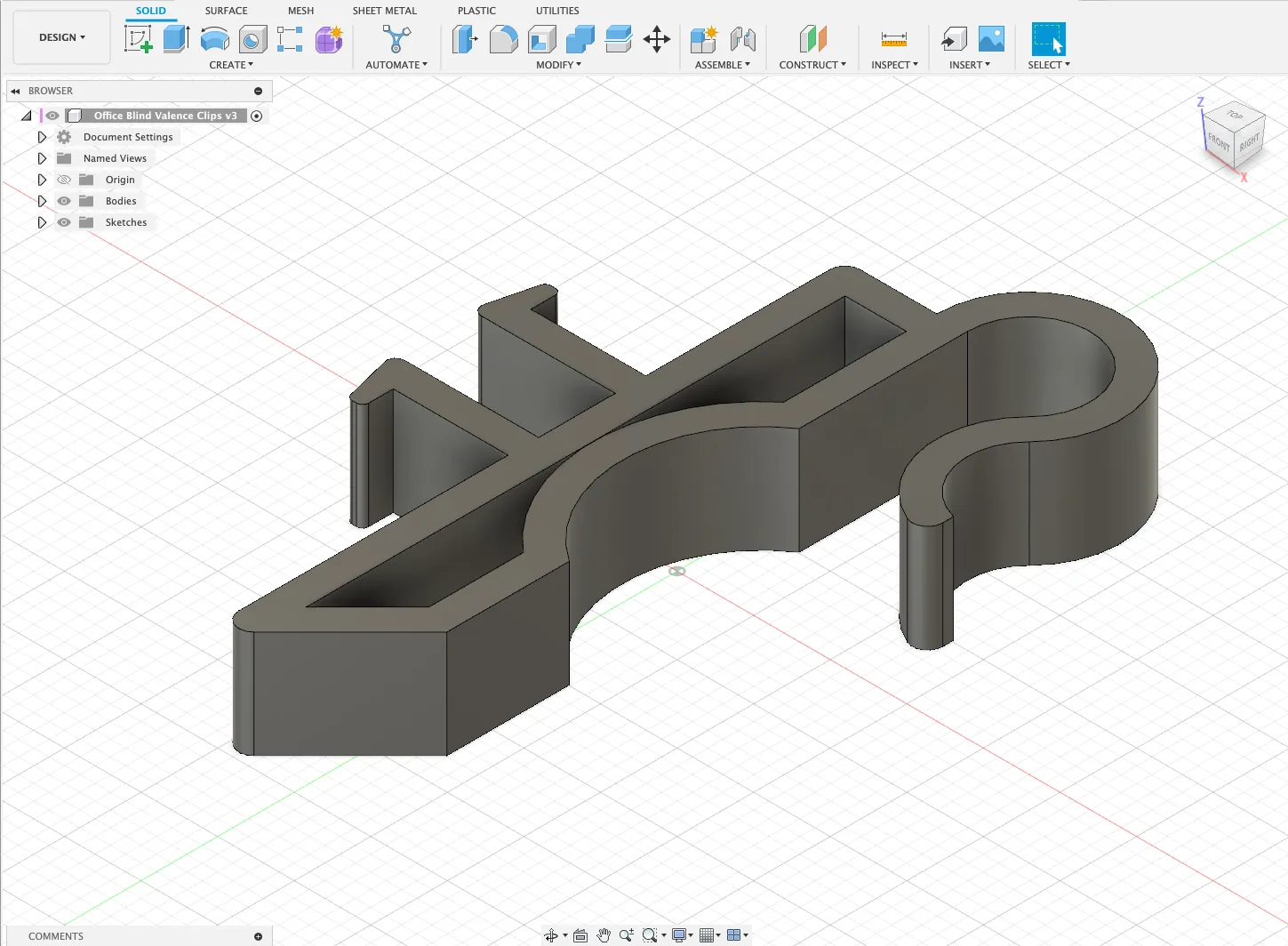Image resolution: width=1288 pixels, height=946 pixels.
Task: Open the Modify menu
Action: [x=558, y=65]
